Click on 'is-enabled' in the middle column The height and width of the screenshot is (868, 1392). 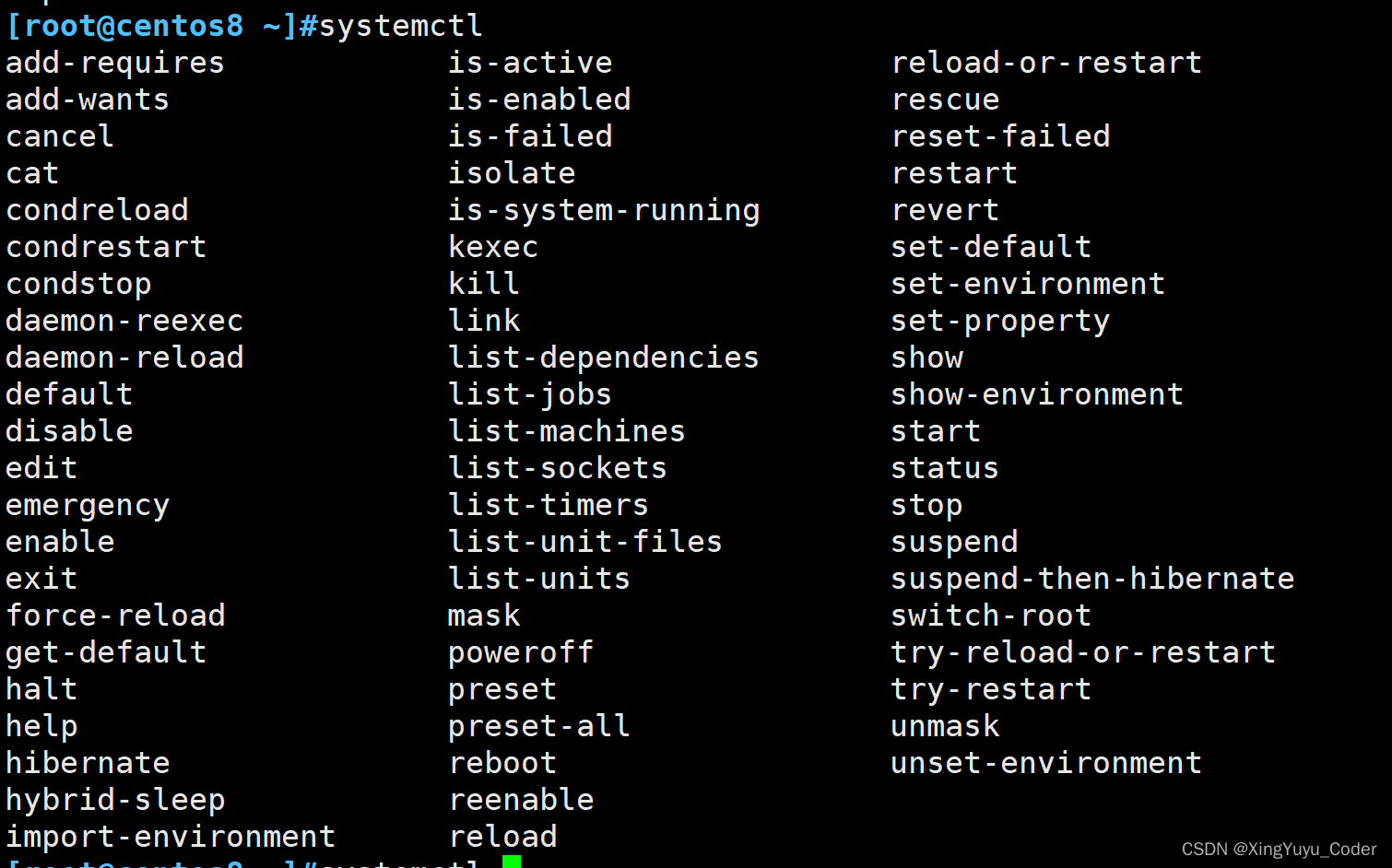click(x=539, y=100)
